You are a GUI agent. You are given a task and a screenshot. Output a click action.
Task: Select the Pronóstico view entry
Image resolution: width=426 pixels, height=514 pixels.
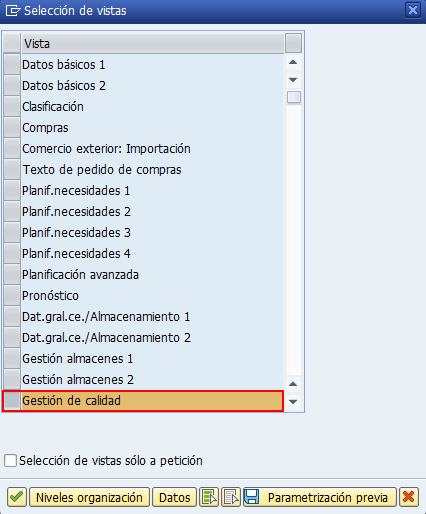click(x=50, y=296)
